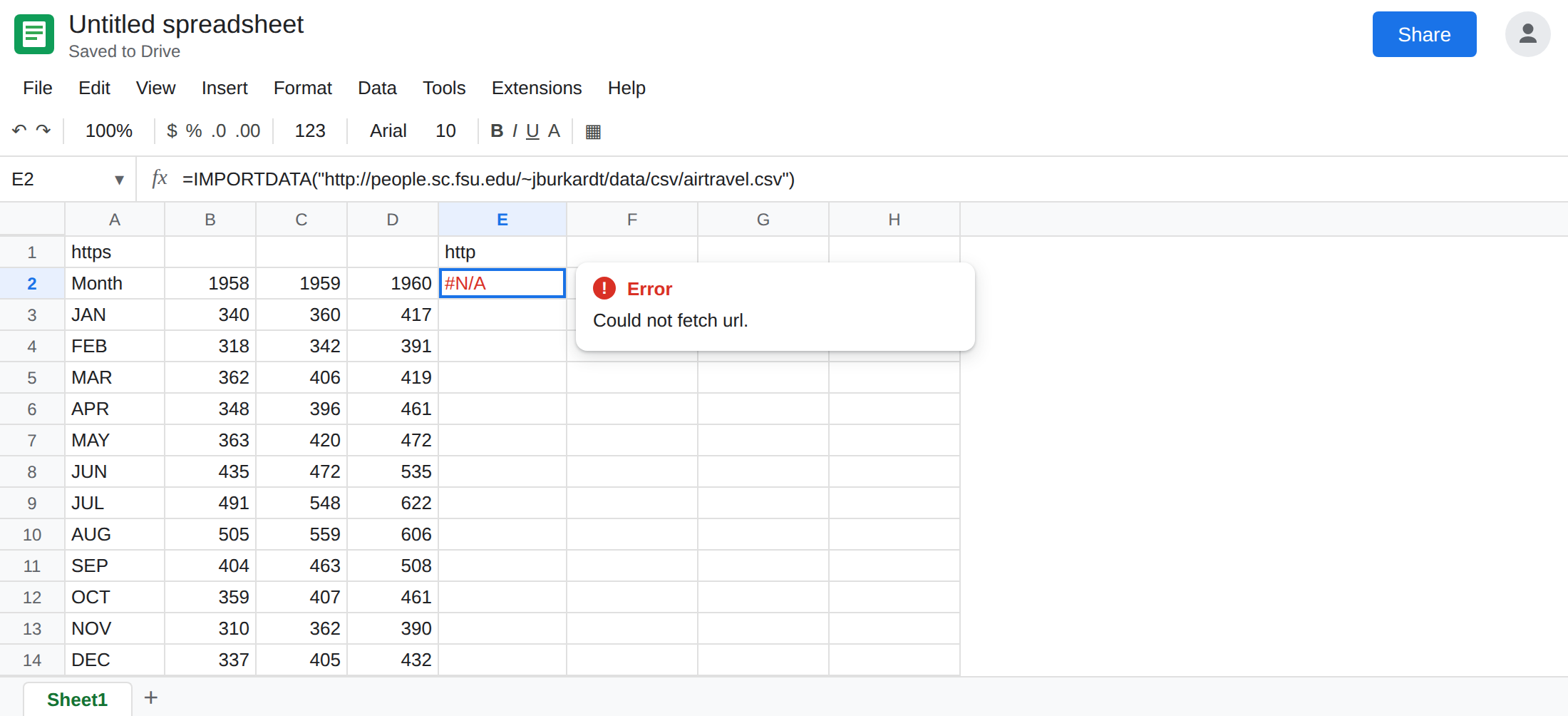The width and height of the screenshot is (1568, 716).
Task: Open the 123 number format menu
Action: coord(310,131)
